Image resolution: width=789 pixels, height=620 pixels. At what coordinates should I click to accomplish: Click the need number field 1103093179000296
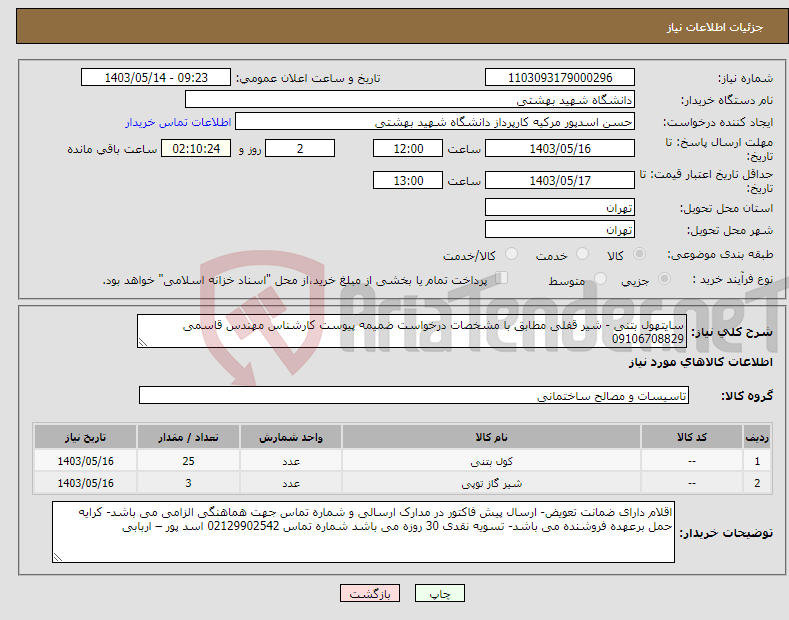[560, 78]
